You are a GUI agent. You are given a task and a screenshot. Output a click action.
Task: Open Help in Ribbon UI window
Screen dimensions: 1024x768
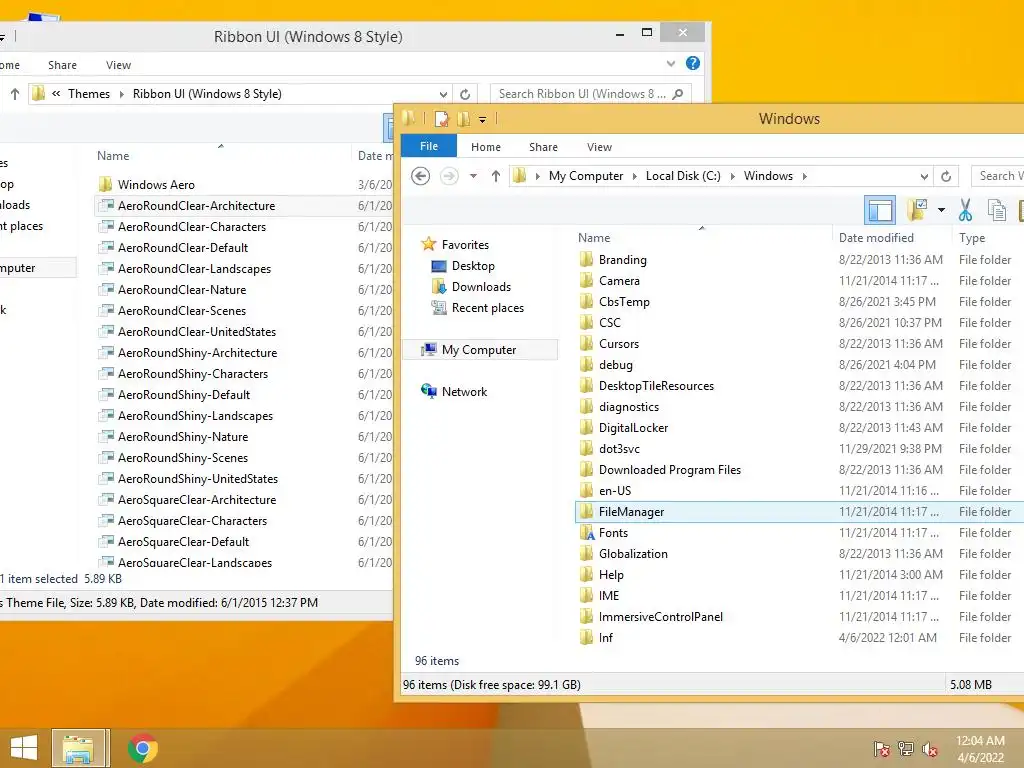(693, 63)
